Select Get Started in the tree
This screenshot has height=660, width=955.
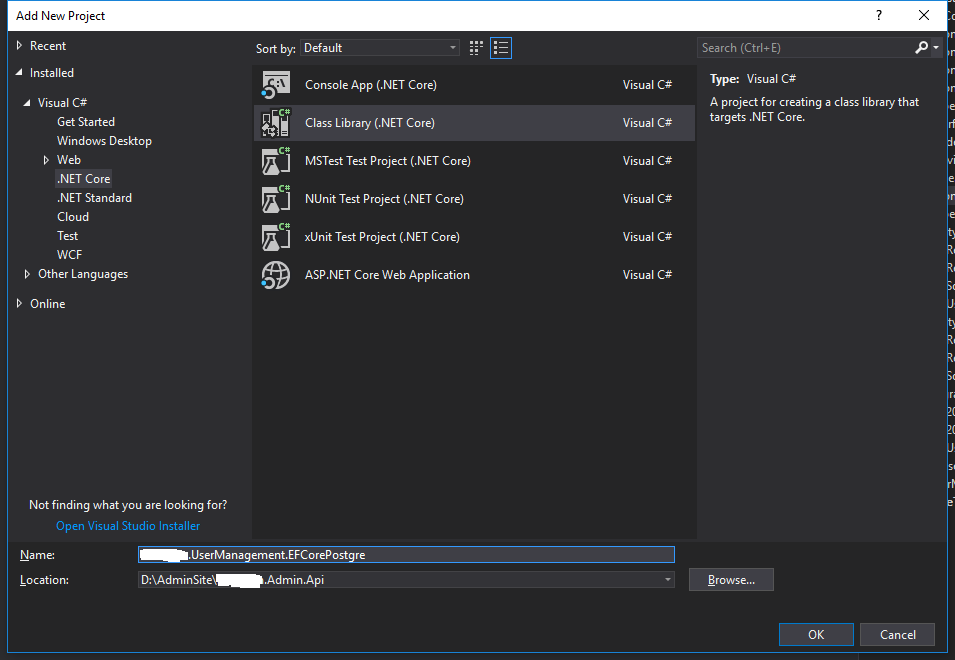pyautogui.click(x=86, y=122)
